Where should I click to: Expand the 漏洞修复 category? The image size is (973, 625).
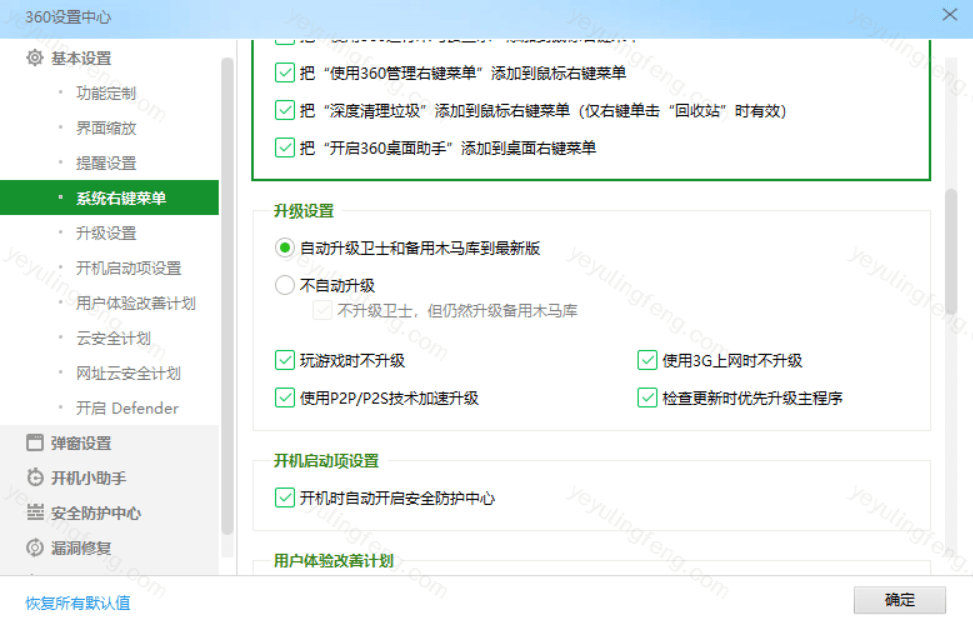81,548
